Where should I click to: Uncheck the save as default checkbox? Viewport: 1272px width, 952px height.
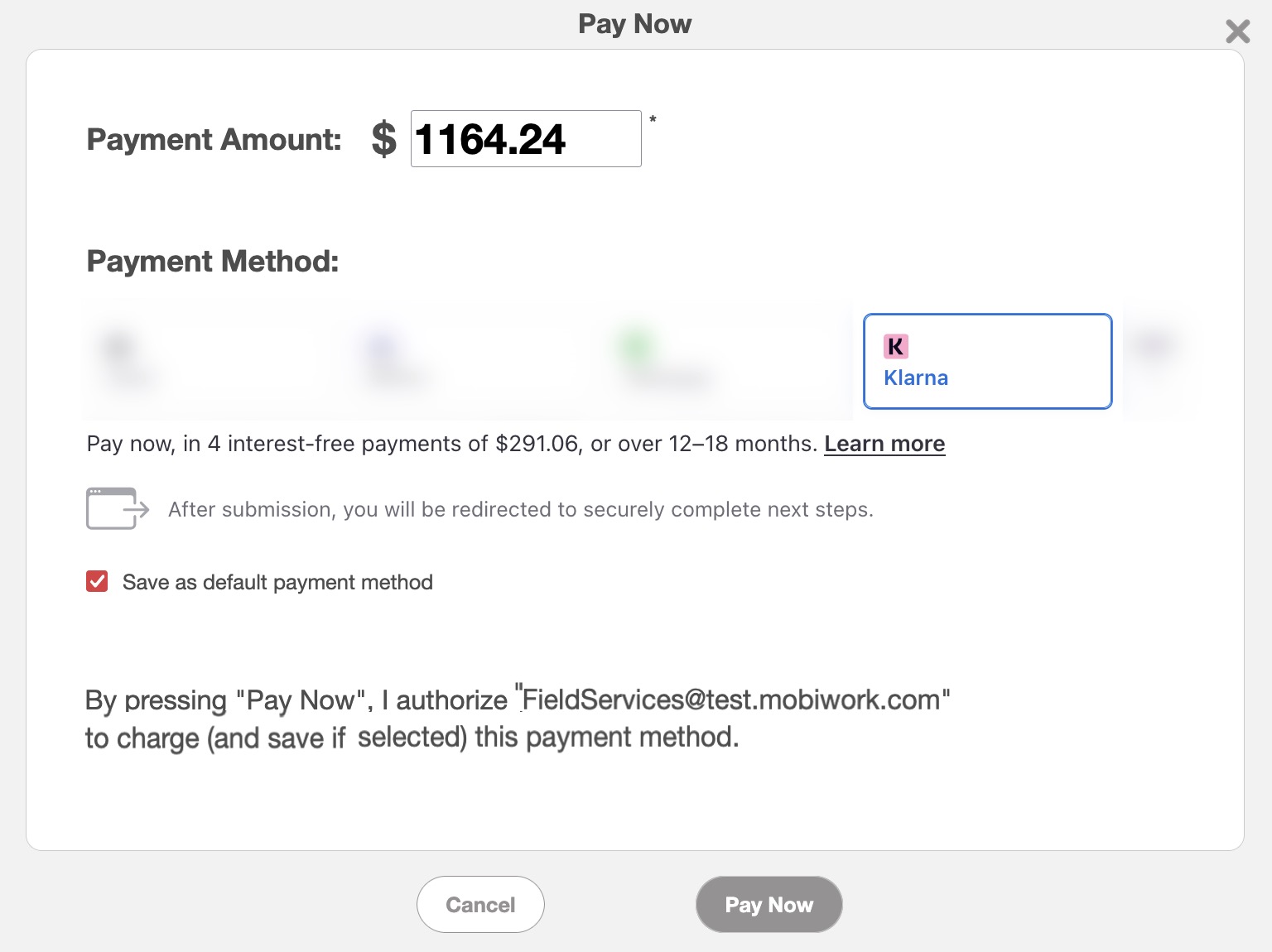click(x=97, y=582)
